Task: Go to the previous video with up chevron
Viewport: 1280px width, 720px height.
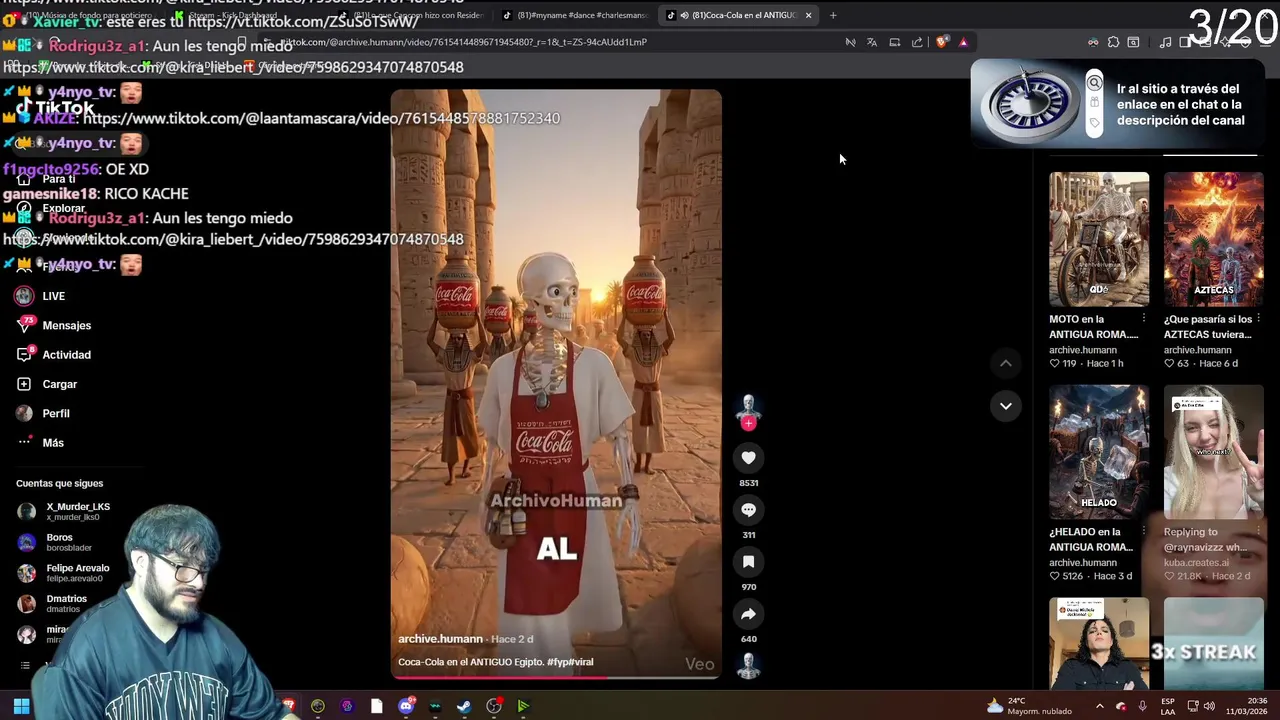Action: point(1005,363)
